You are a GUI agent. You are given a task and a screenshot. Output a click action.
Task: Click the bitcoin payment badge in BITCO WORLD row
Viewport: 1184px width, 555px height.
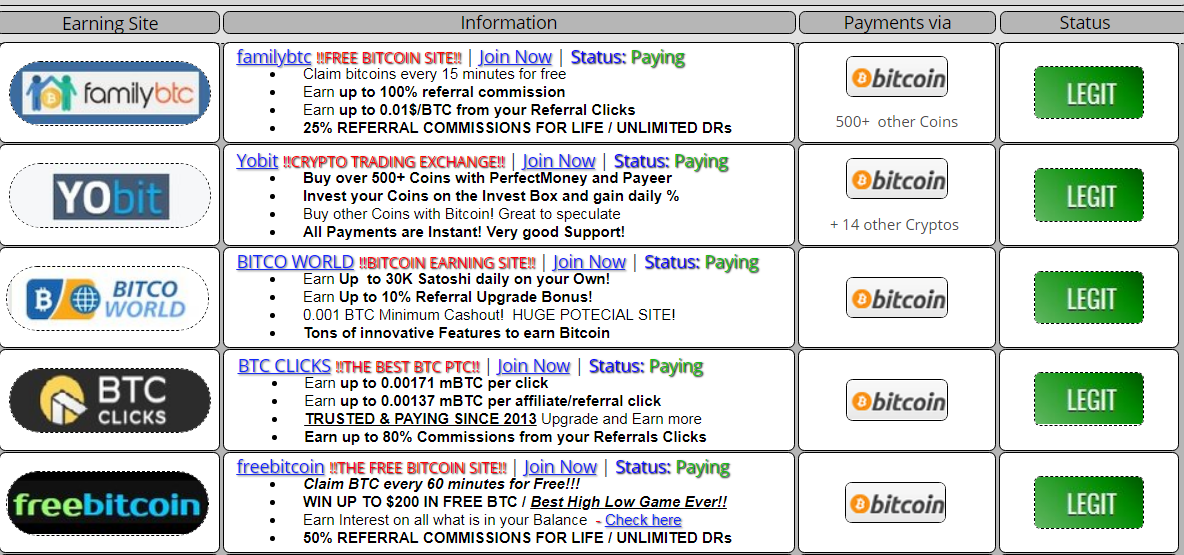coord(896,298)
